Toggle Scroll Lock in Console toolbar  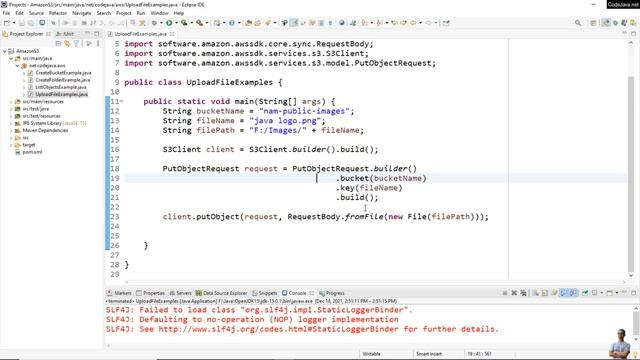tap(545, 293)
